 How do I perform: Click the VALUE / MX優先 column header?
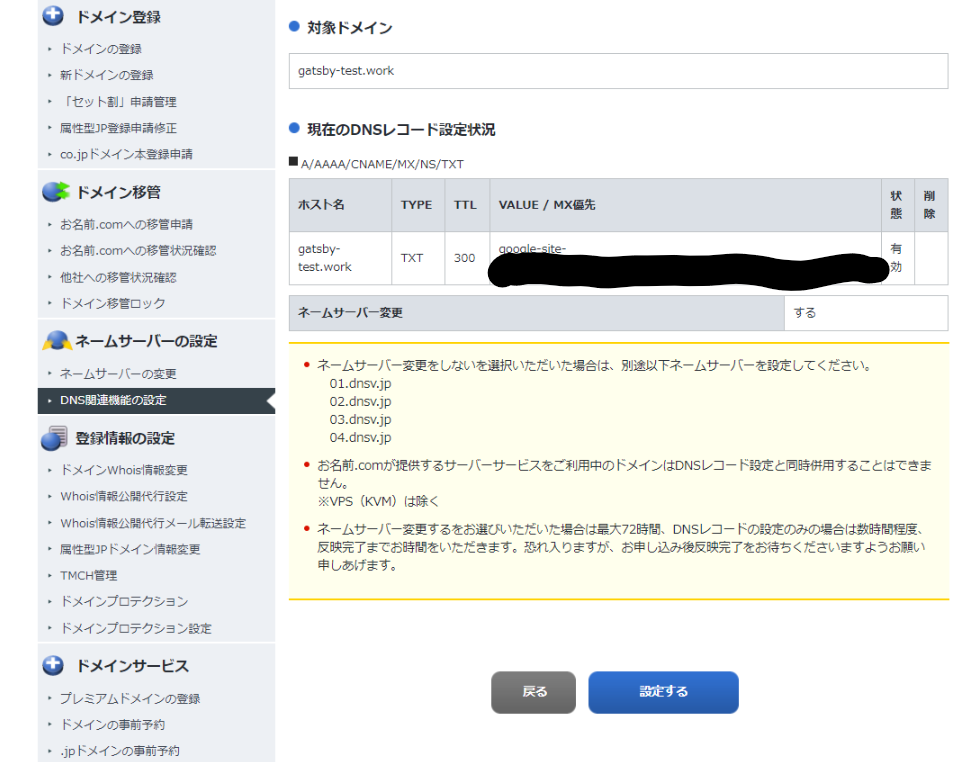point(686,205)
